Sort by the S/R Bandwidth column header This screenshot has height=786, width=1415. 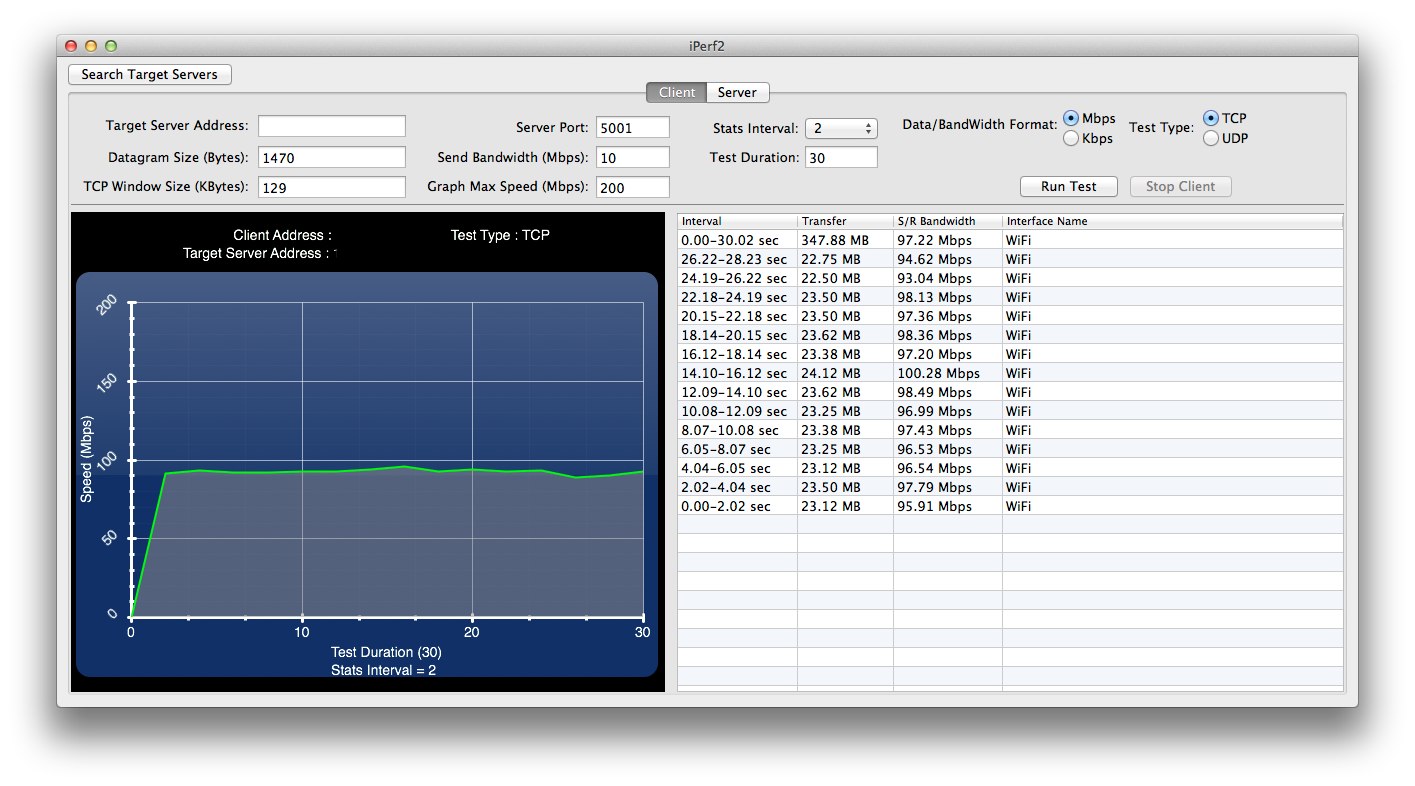coord(948,221)
